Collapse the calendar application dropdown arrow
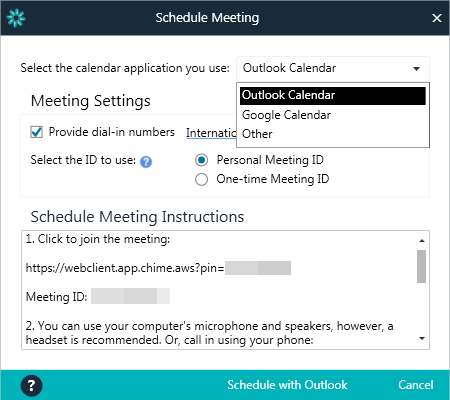 pyautogui.click(x=416, y=69)
